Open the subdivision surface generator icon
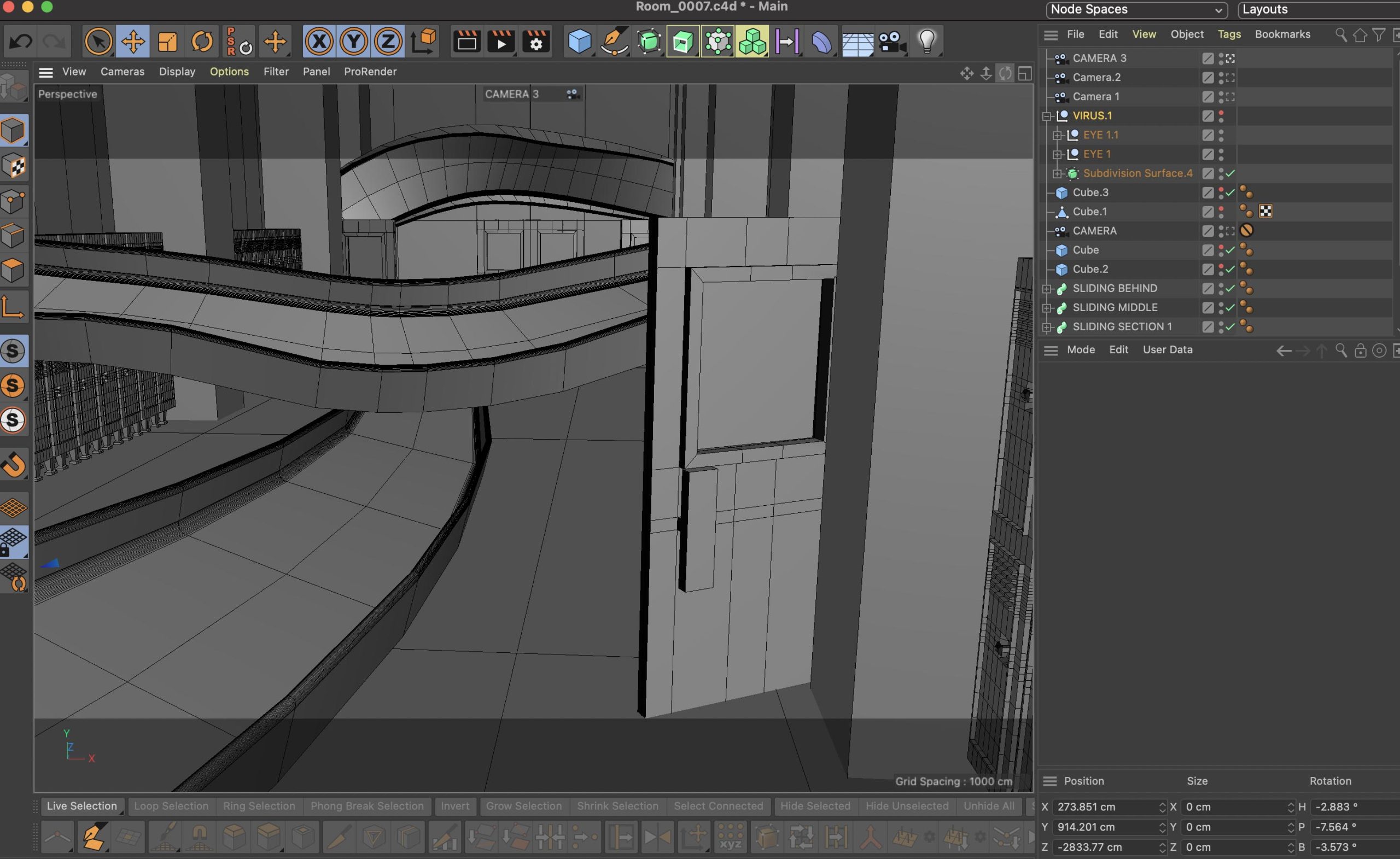 649,42
